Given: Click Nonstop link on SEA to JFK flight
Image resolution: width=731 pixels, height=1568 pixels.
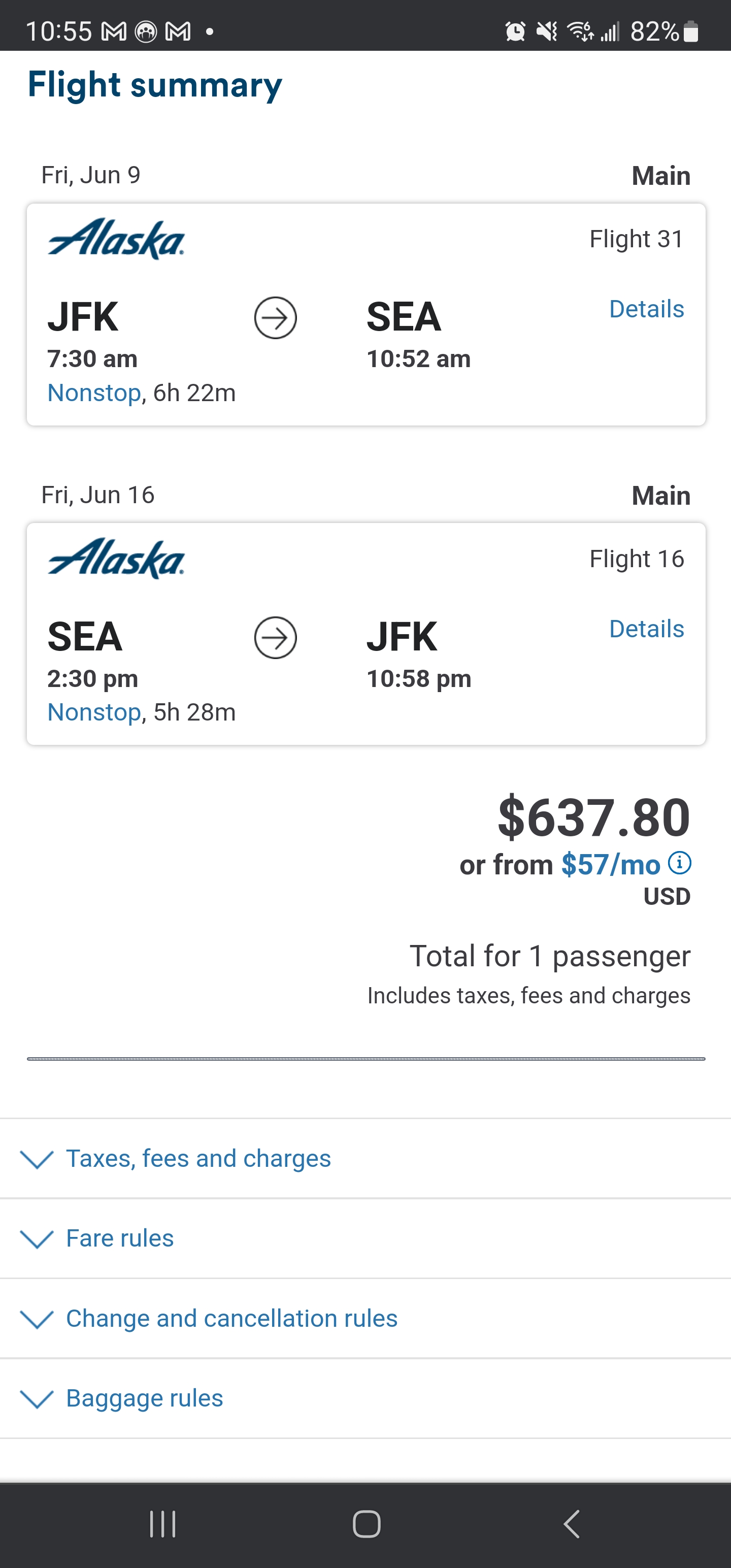Looking at the screenshot, I should click(94, 712).
